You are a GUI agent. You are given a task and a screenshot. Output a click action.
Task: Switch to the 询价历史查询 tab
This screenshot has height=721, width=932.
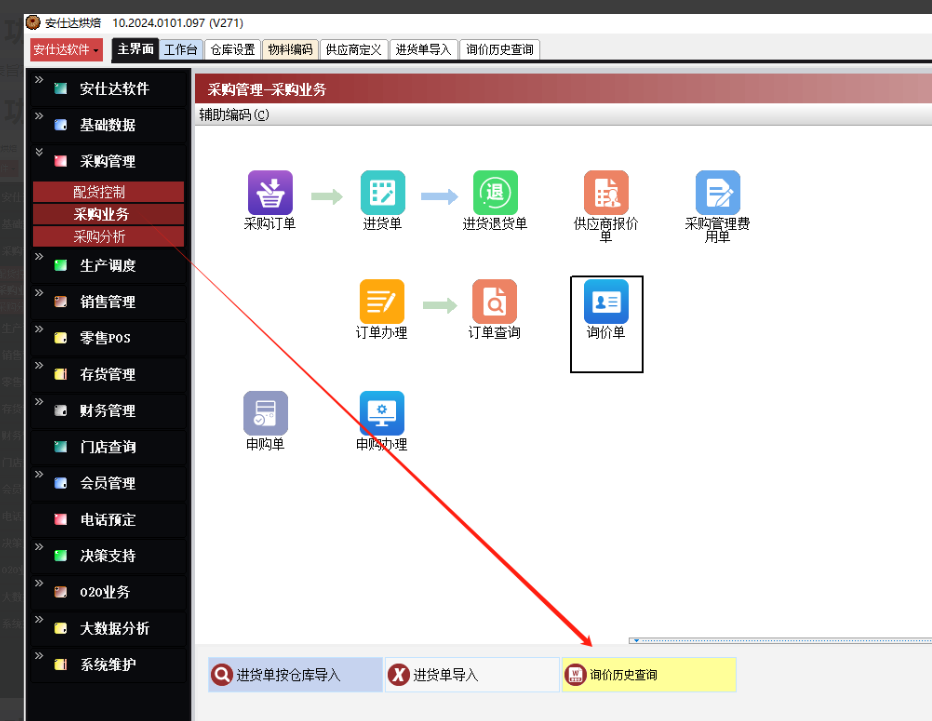[x=499, y=49]
